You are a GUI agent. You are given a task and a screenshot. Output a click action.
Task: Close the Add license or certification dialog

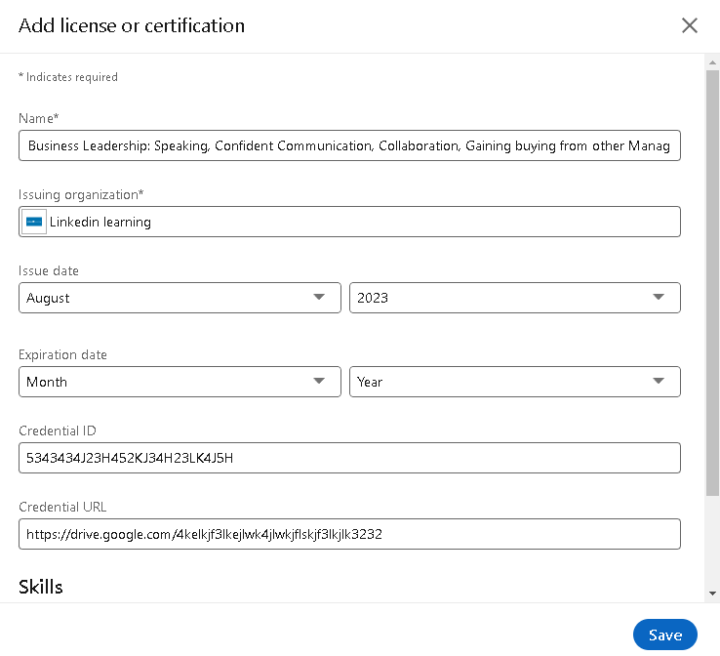click(689, 26)
